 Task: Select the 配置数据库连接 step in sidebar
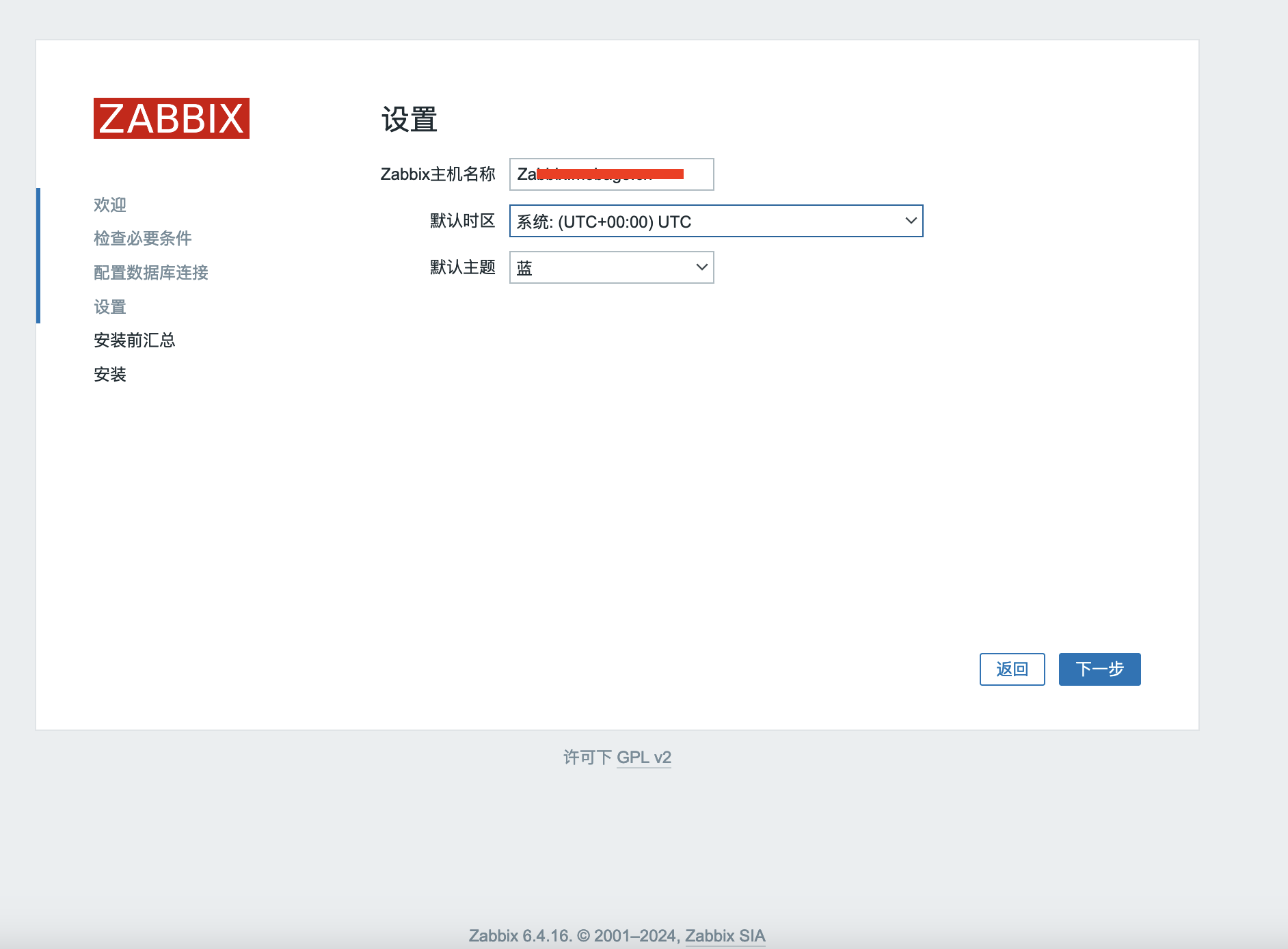click(x=151, y=272)
